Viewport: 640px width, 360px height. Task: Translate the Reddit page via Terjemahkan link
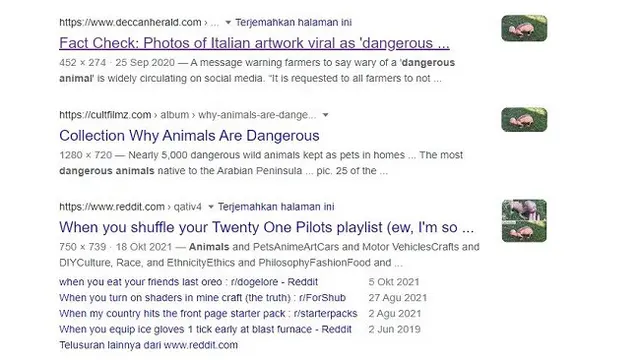276,207
